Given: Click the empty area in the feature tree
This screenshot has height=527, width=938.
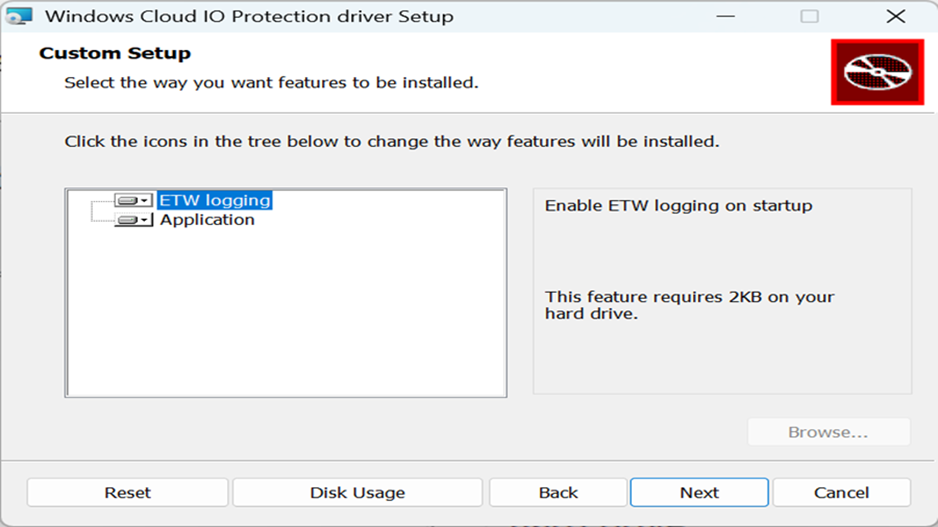Looking at the screenshot, I should click(285, 320).
